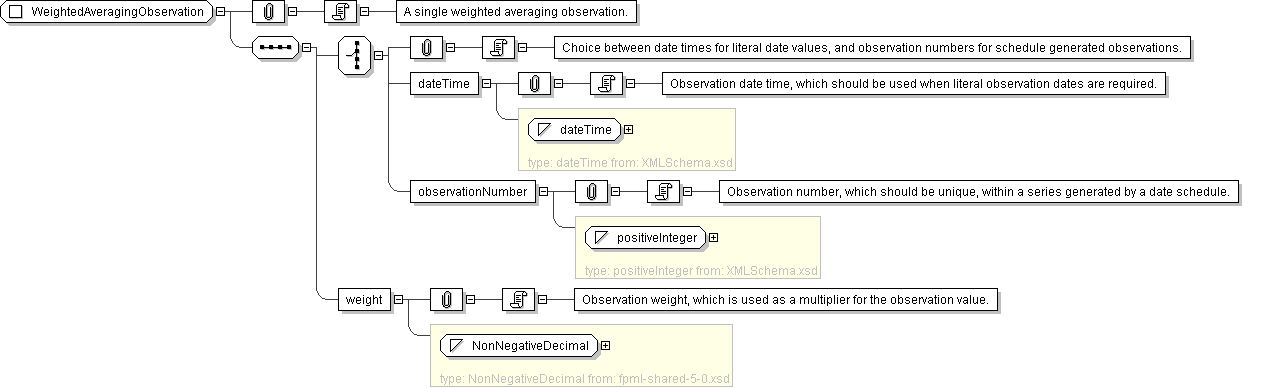
Task: Click the documentation icon on weight row
Action: tap(520, 299)
